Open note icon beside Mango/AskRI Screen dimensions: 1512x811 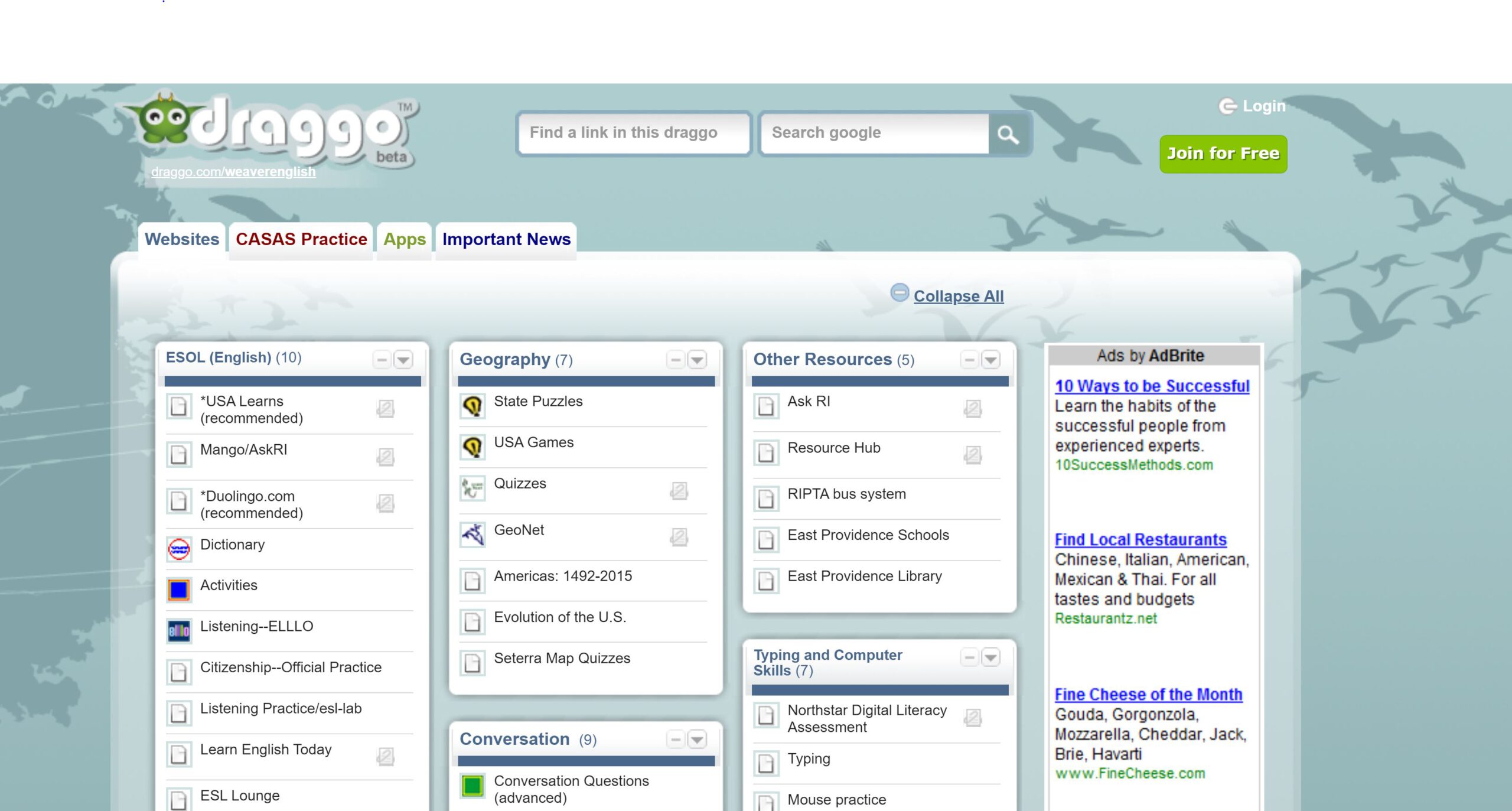pos(385,457)
